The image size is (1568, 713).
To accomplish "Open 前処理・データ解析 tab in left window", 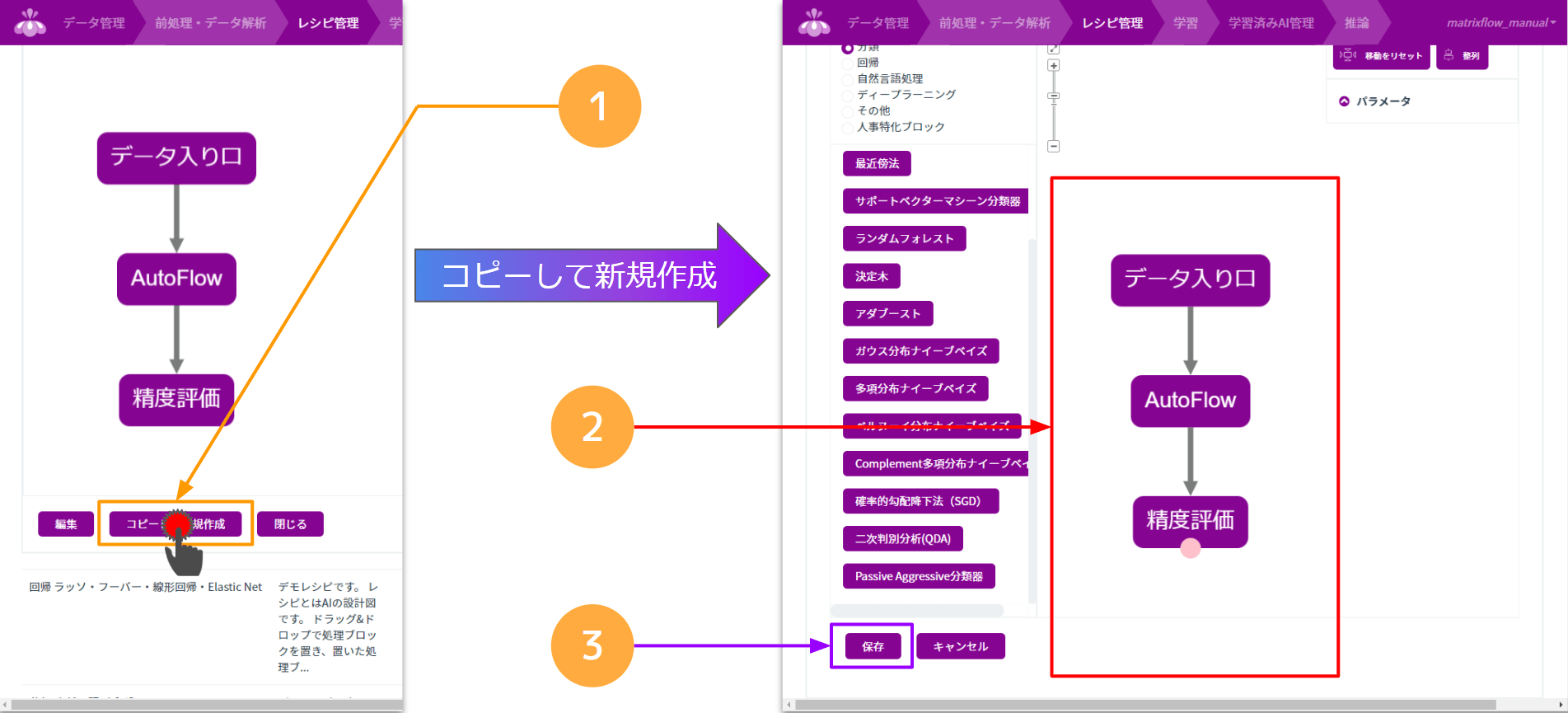I will point(210,23).
